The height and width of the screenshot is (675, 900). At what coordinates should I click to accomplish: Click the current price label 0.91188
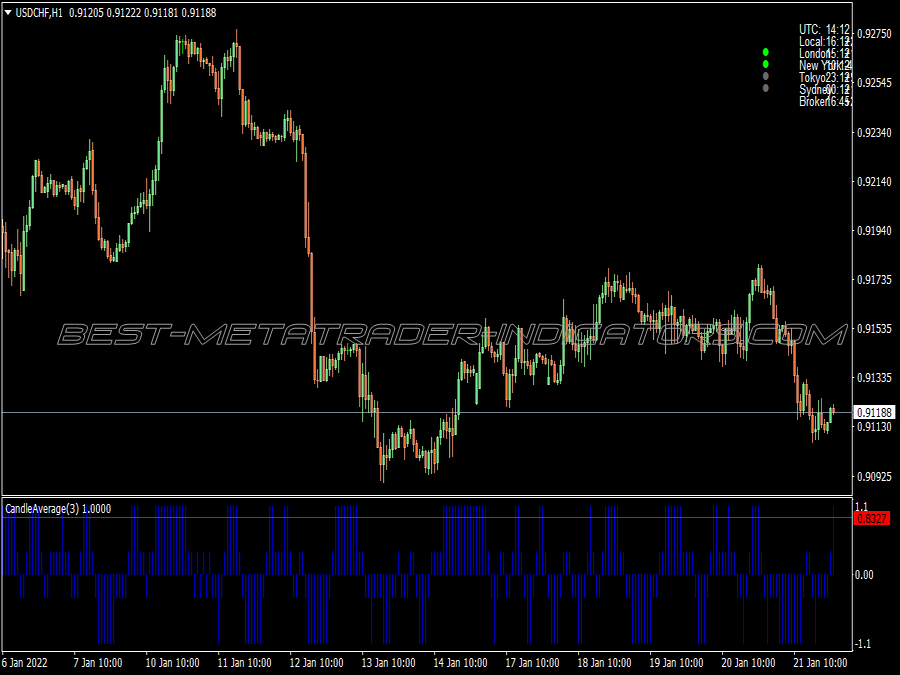click(x=874, y=412)
